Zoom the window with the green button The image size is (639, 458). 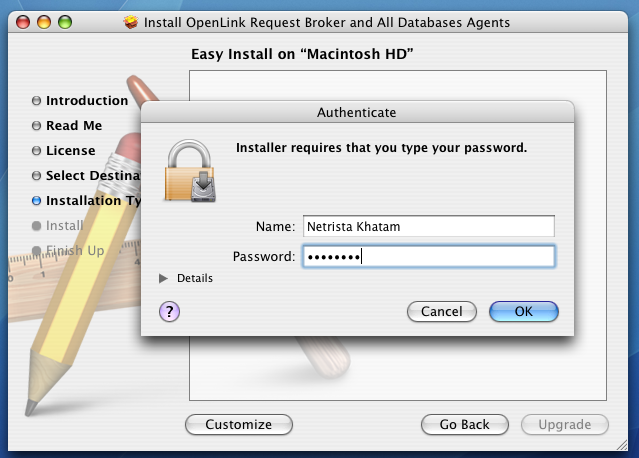click(66, 21)
